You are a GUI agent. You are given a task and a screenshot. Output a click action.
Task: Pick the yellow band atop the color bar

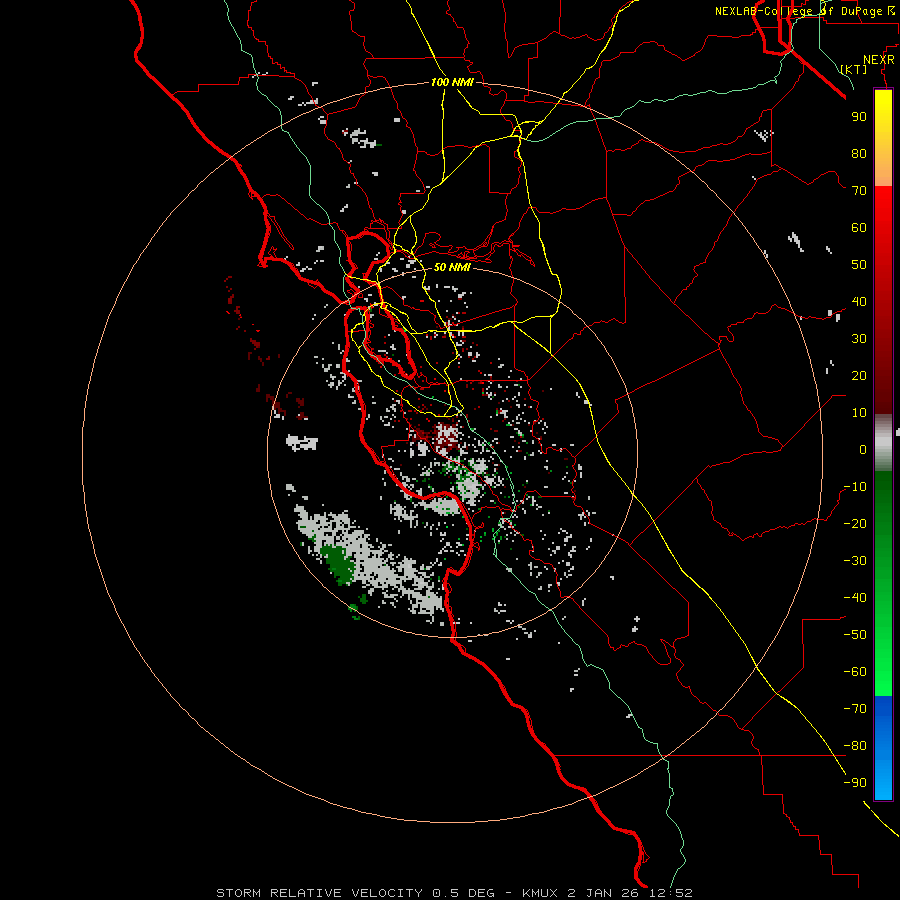pos(883,138)
